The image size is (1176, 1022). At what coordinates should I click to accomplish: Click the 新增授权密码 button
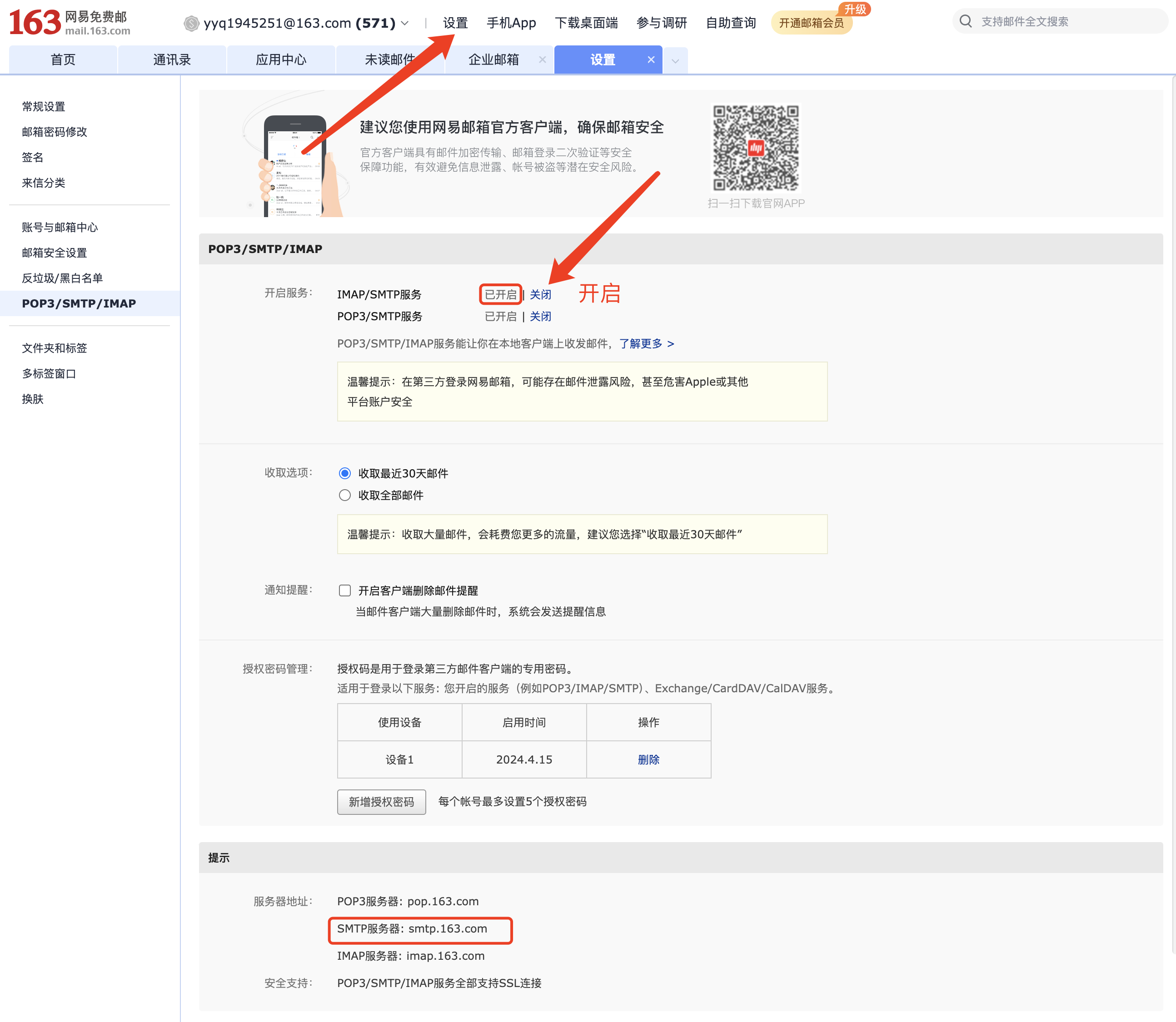tap(381, 802)
